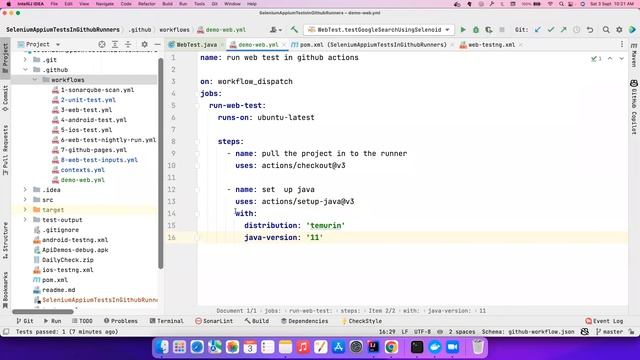Viewport: 640px width, 360px height.
Task: Open the Maven tool window
Action: pos(634,55)
